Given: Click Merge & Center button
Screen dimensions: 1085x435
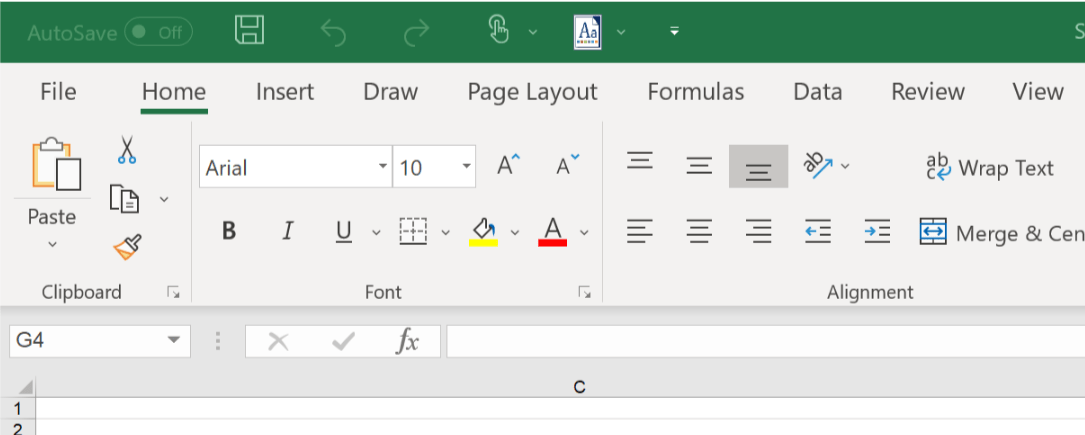Looking at the screenshot, I should [x=1002, y=232].
